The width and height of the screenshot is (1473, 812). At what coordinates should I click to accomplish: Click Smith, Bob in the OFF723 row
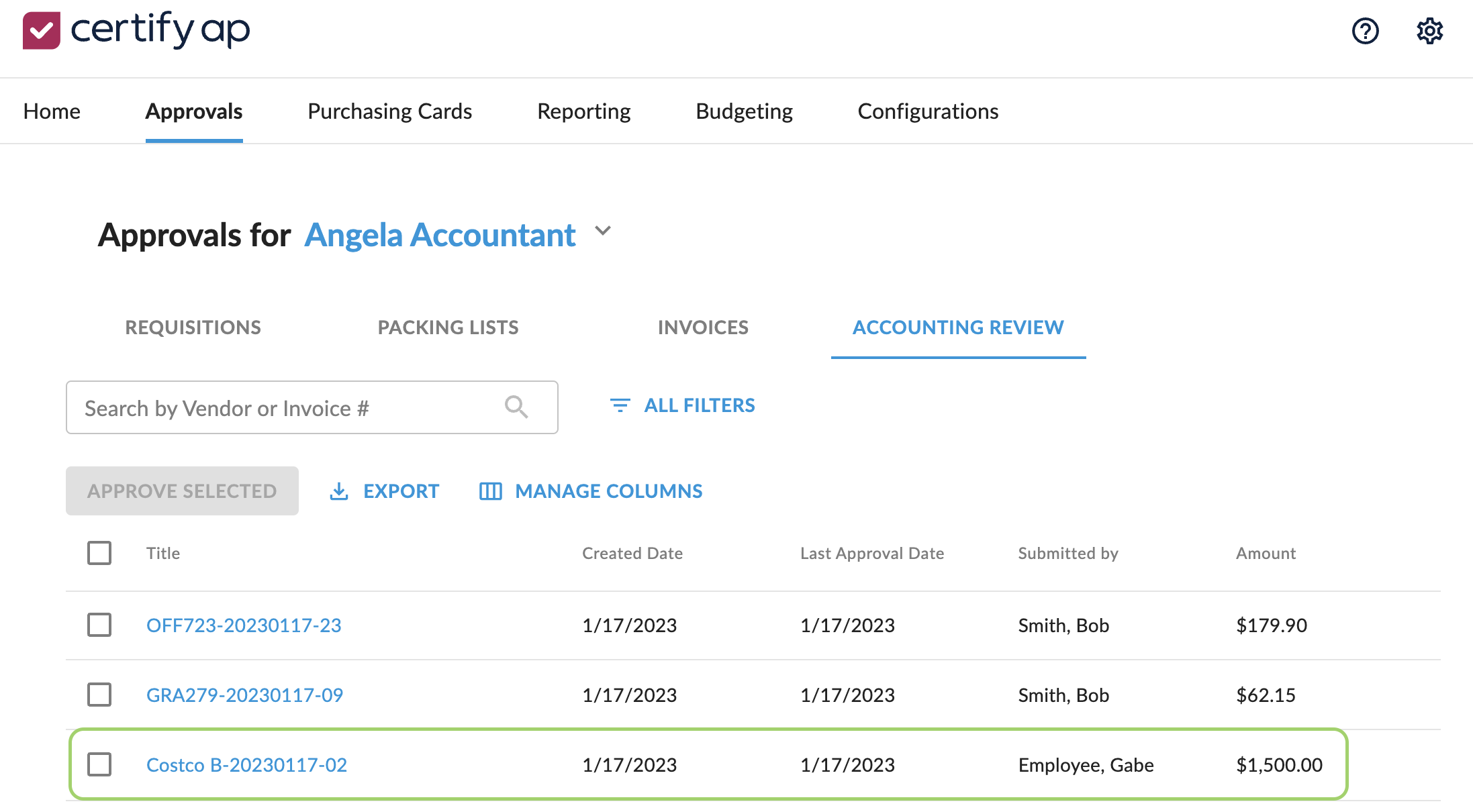[1063, 625]
